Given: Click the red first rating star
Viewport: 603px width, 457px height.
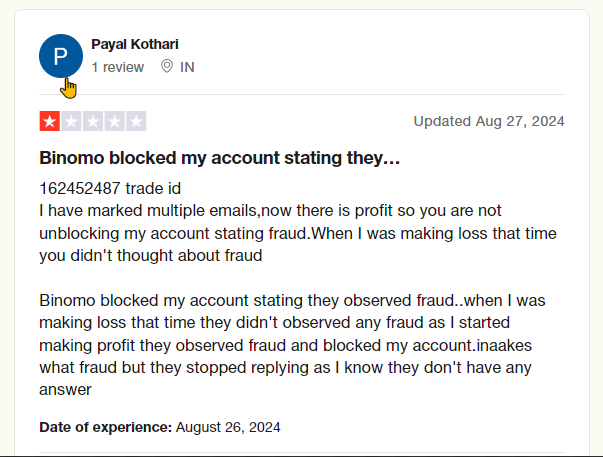Looking at the screenshot, I should [50, 121].
